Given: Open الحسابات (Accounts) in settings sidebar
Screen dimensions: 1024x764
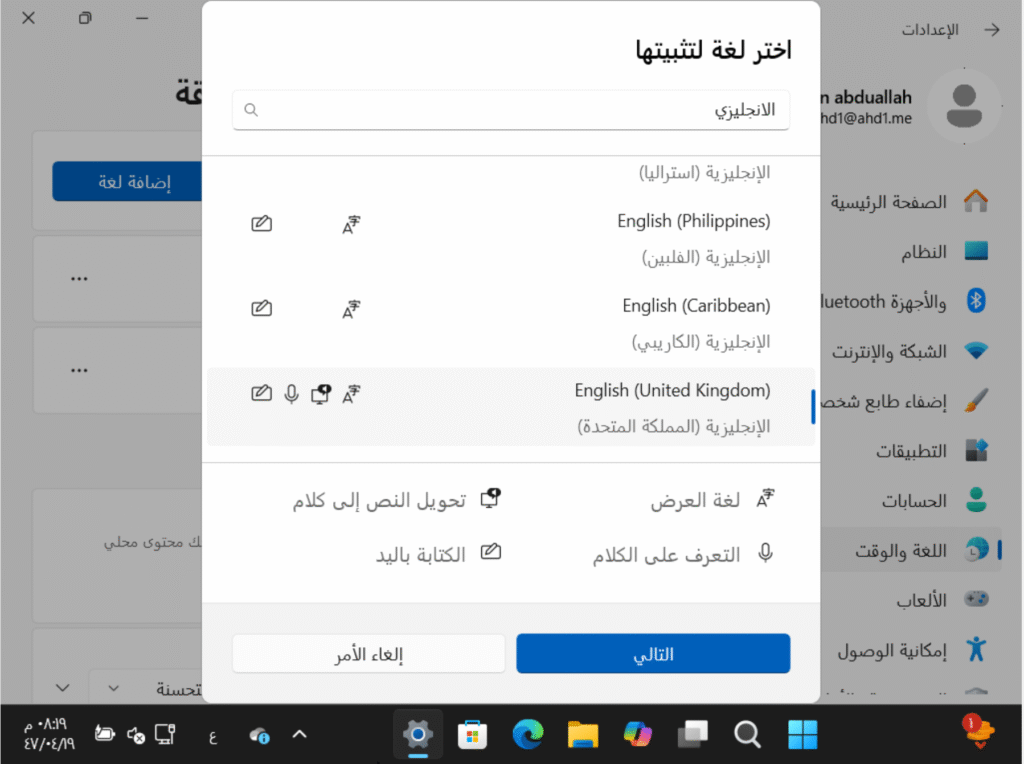Looking at the screenshot, I should 914,500.
